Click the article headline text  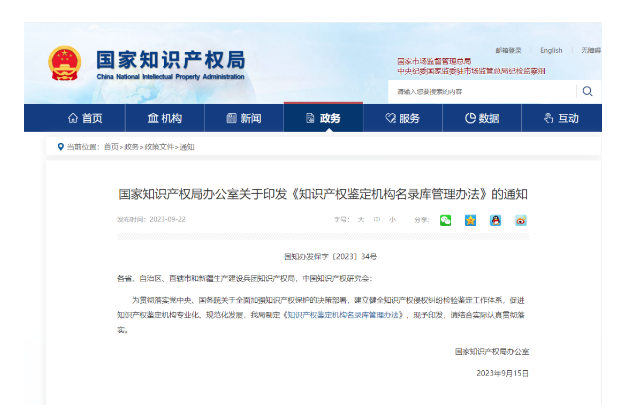pyautogui.click(x=323, y=194)
